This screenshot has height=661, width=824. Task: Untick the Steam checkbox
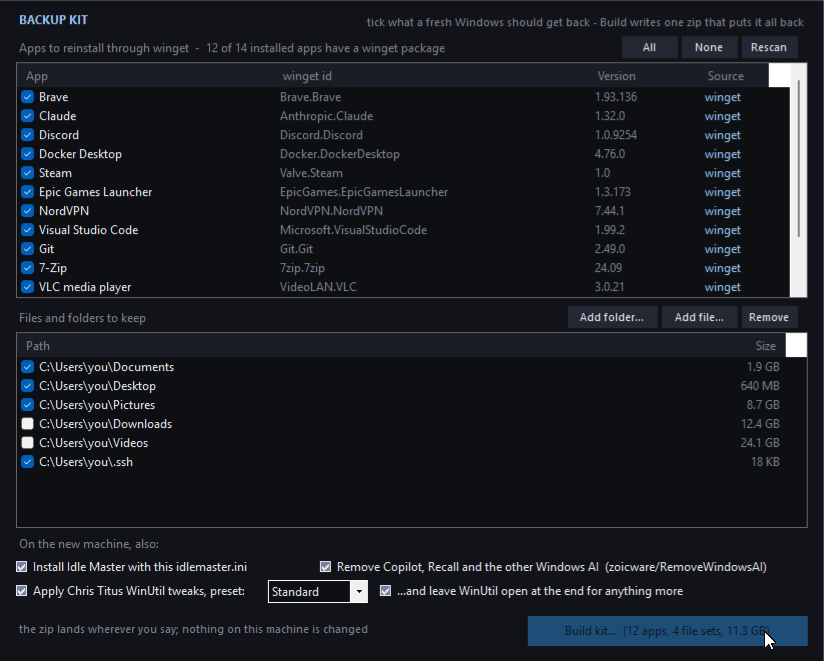click(27, 173)
